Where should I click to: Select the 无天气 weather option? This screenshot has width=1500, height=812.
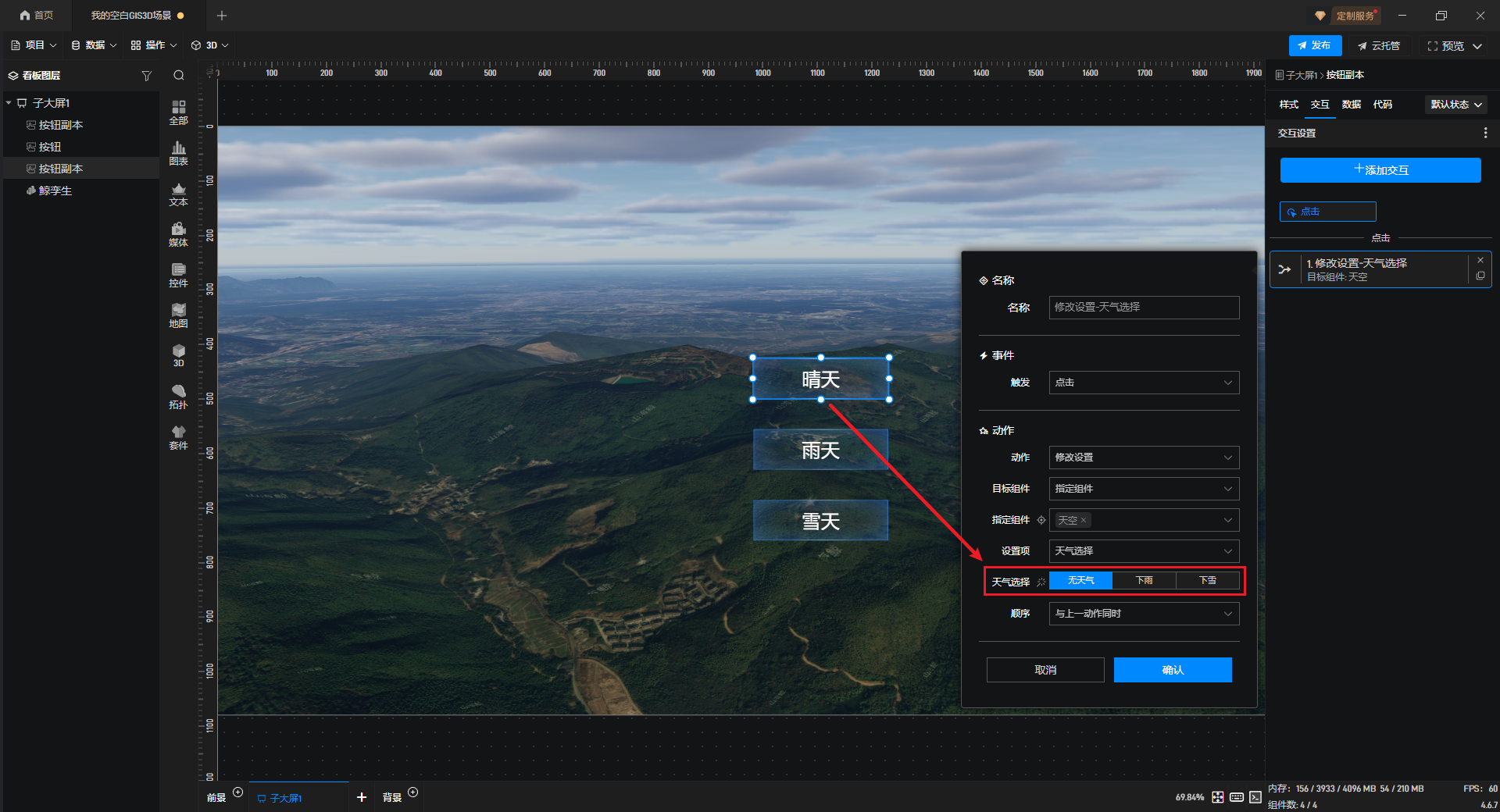[1080, 581]
